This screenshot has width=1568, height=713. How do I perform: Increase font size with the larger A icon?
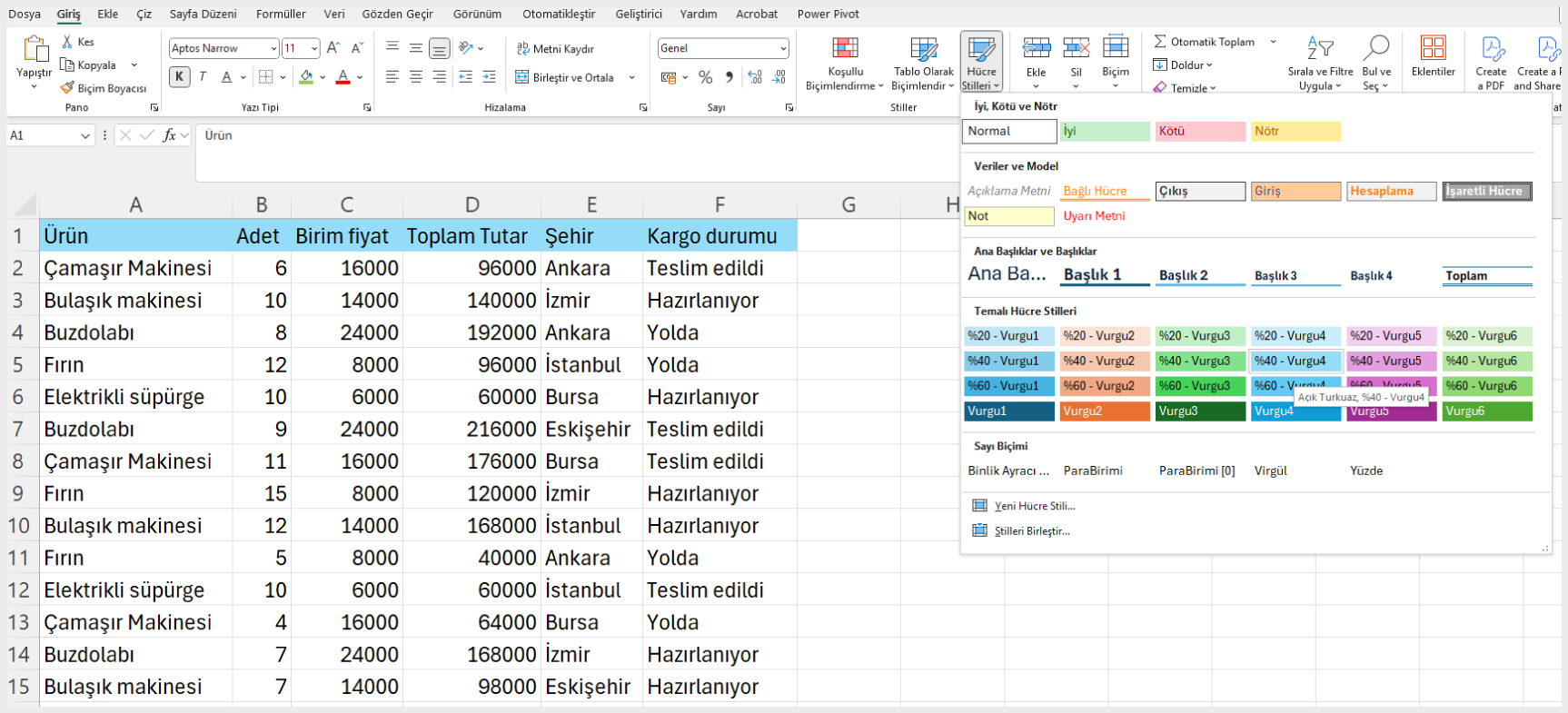coord(333,48)
